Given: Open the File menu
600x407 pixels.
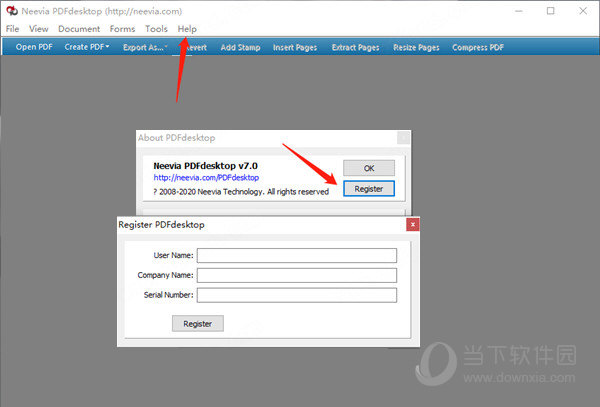Looking at the screenshot, I should 12,29.
